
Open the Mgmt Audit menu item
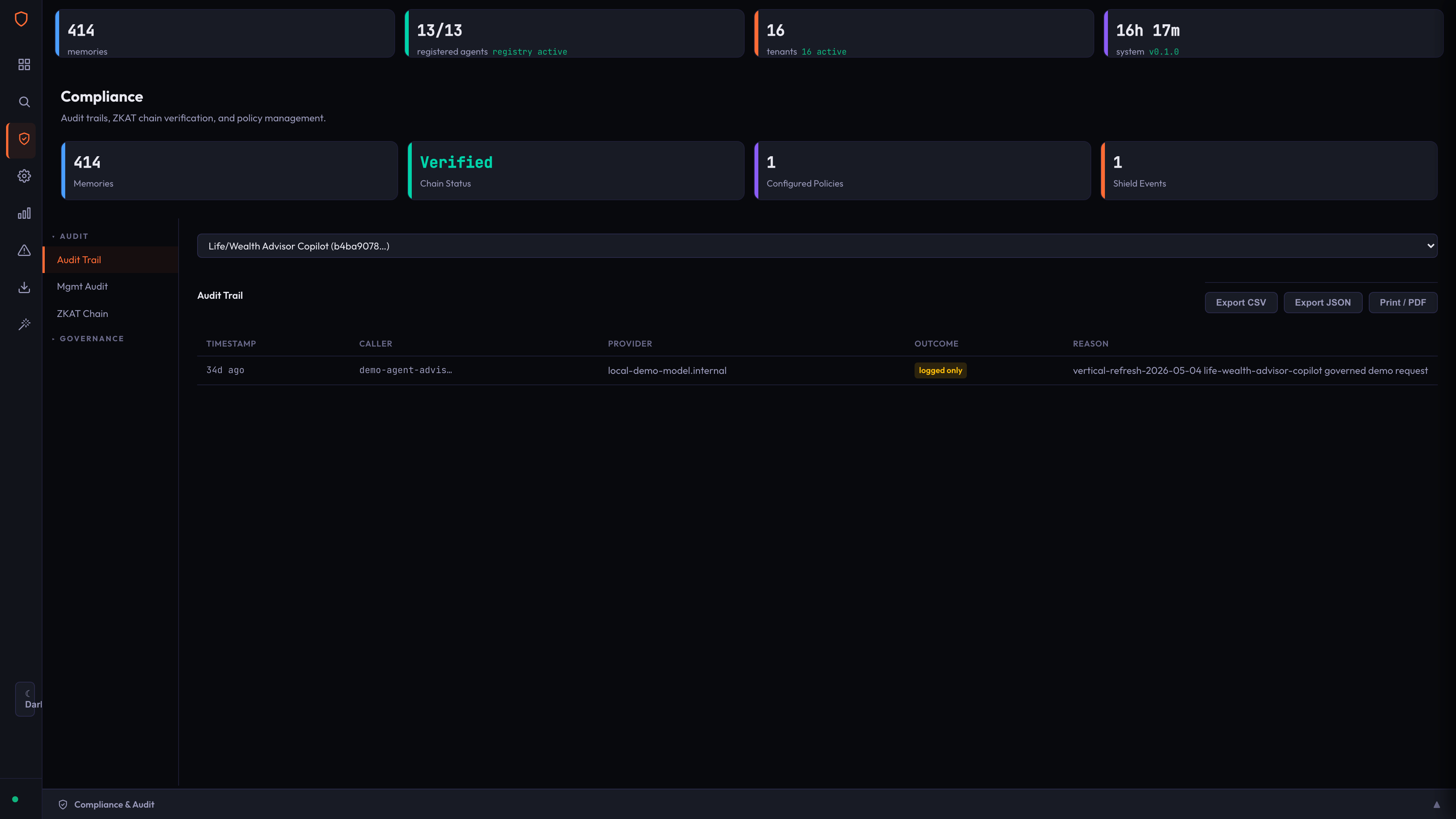(111, 287)
